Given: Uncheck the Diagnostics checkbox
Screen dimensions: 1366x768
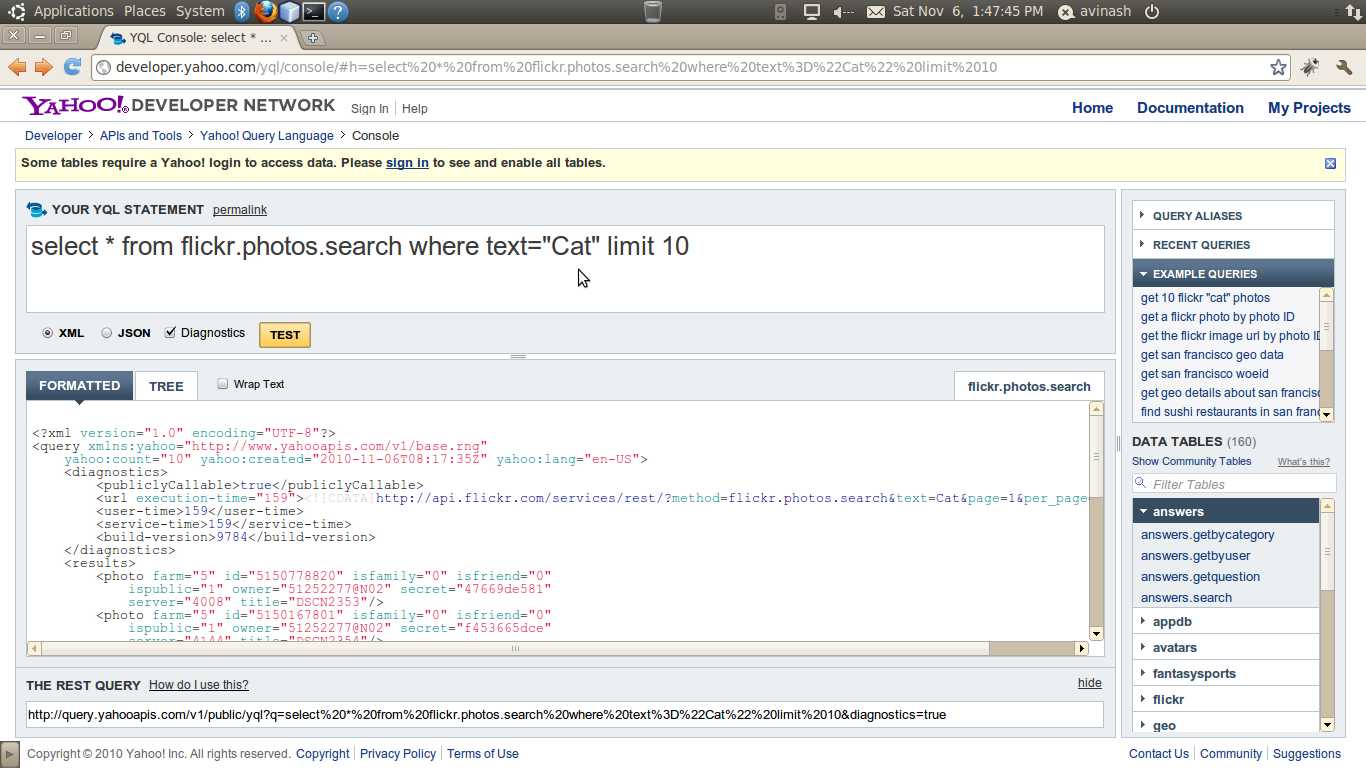Looking at the screenshot, I should 170,333.
